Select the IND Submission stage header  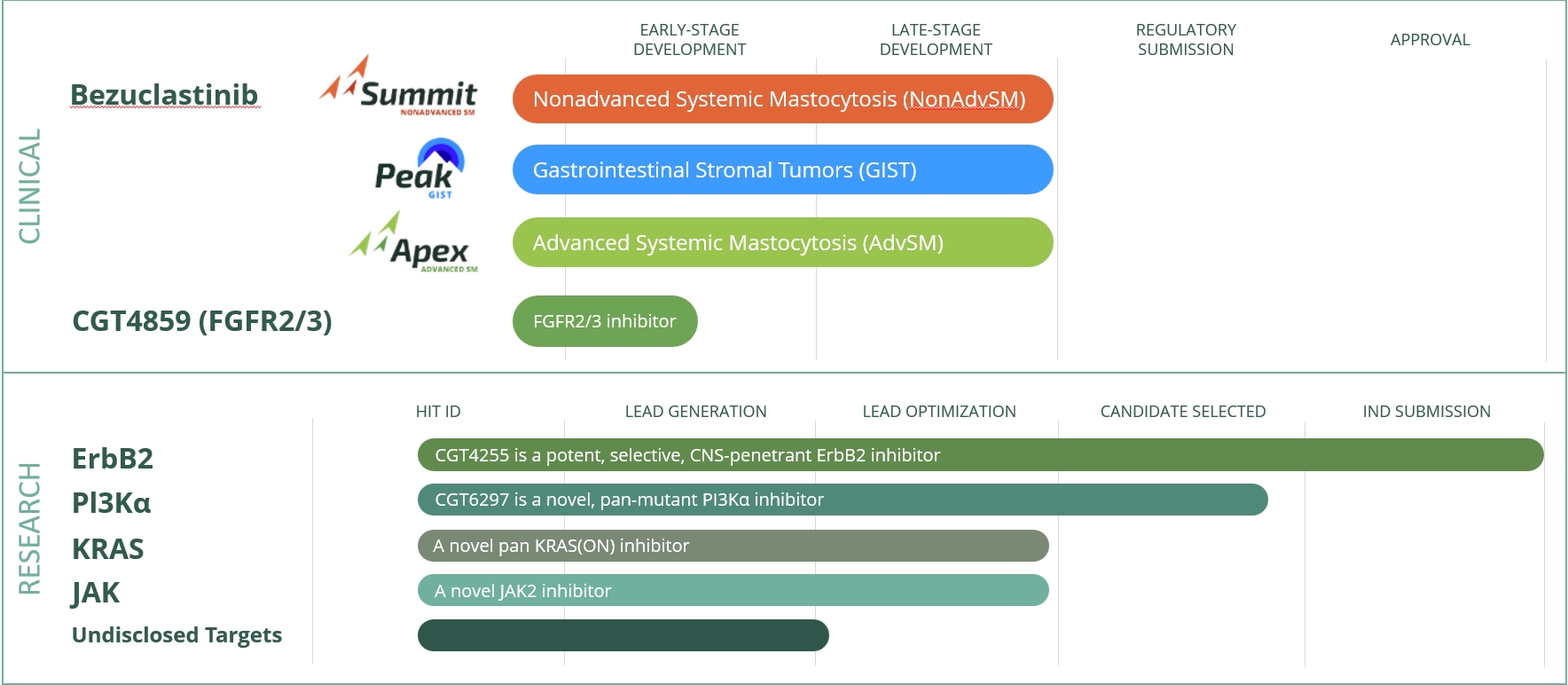pos(1426,412)
